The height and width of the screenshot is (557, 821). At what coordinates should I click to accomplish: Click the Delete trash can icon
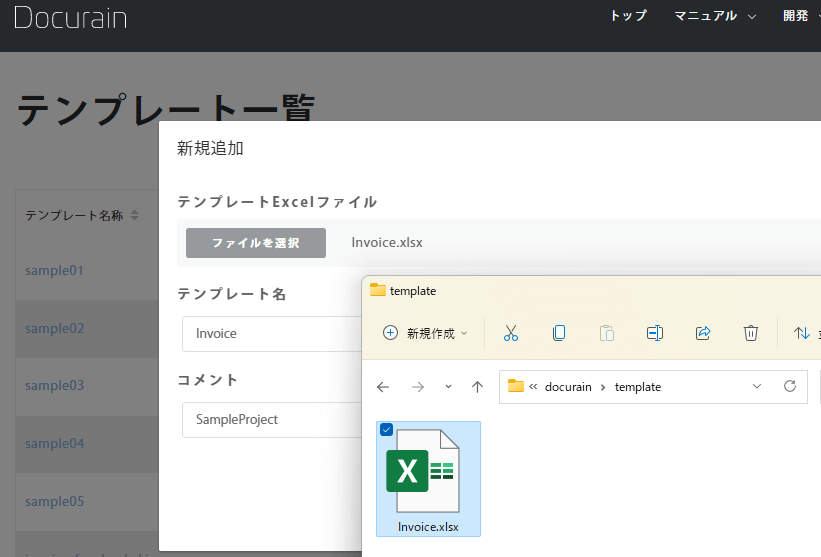pyautogui.click(x=751, y=333)
